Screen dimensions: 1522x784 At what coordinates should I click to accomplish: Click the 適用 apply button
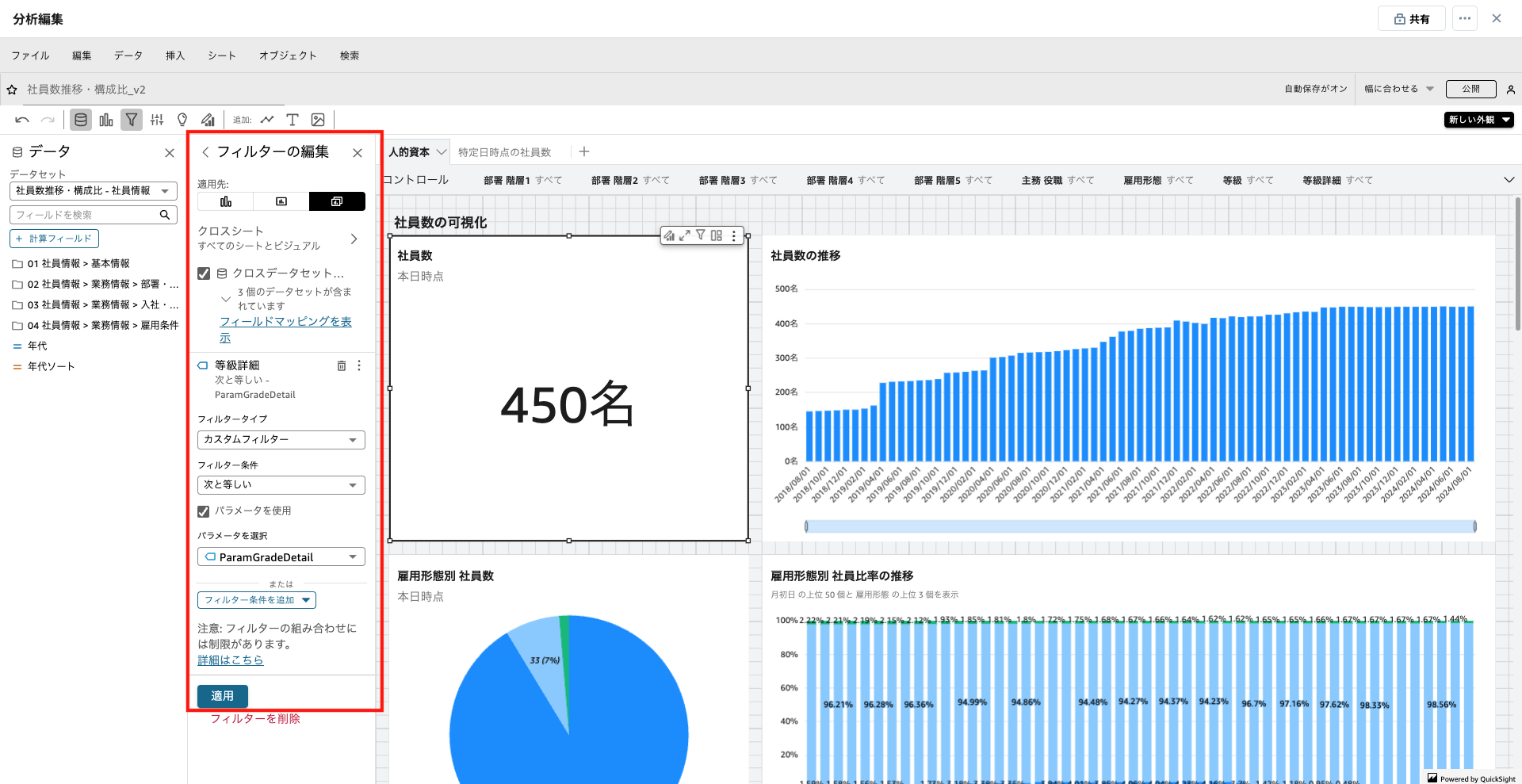point(222,696)
